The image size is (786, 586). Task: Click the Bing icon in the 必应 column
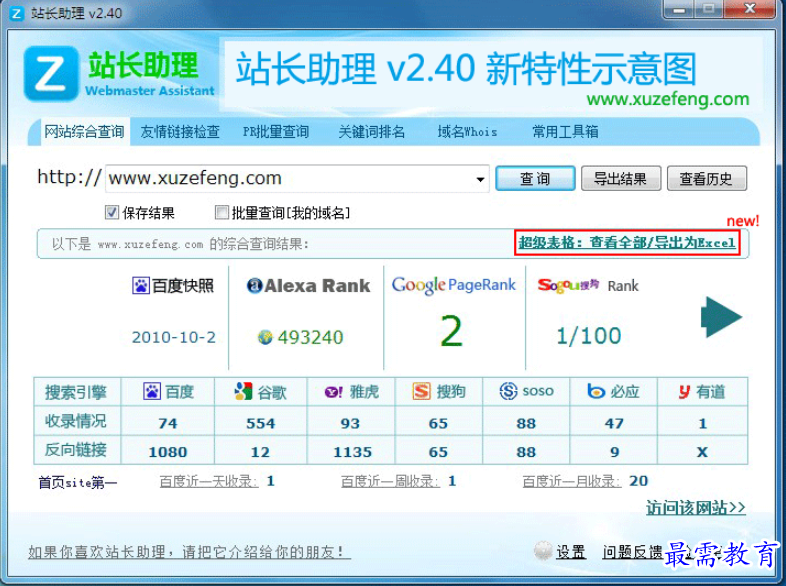click(x=596, y=391)
